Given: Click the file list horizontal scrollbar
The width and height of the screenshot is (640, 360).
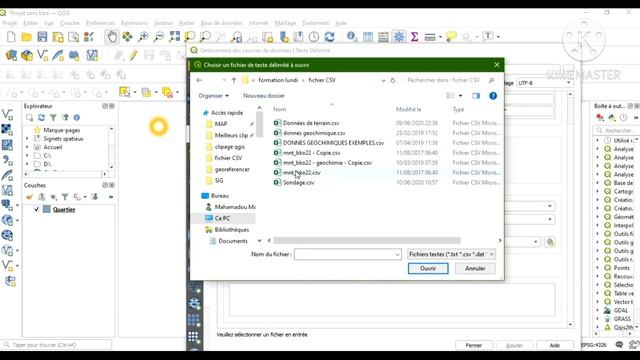Looking at the screenshot, I should [x=367, y=241].
